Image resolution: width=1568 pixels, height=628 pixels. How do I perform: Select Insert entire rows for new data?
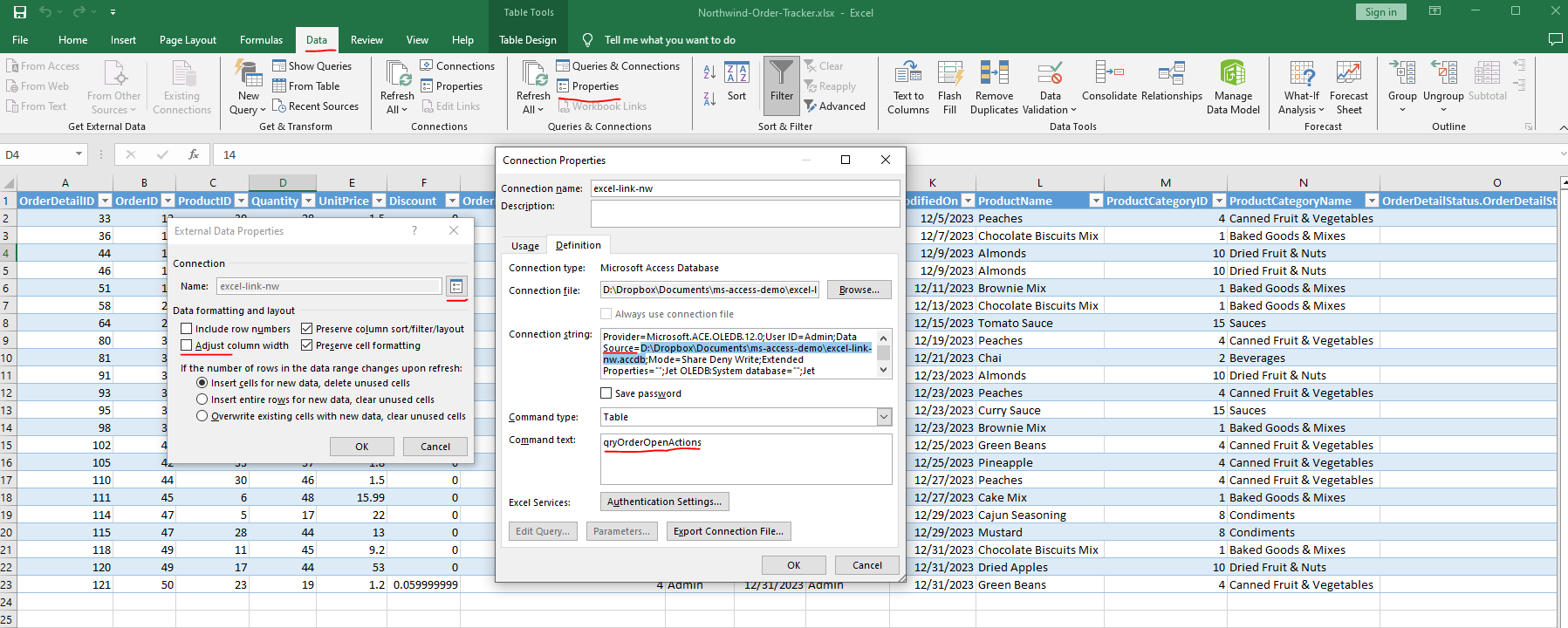tap(202, 399)
